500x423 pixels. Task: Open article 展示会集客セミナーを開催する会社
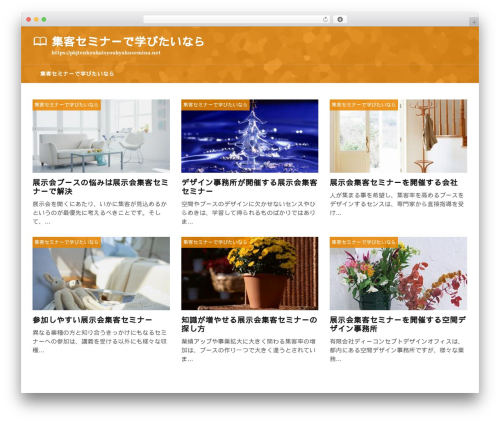click(394, 183)
